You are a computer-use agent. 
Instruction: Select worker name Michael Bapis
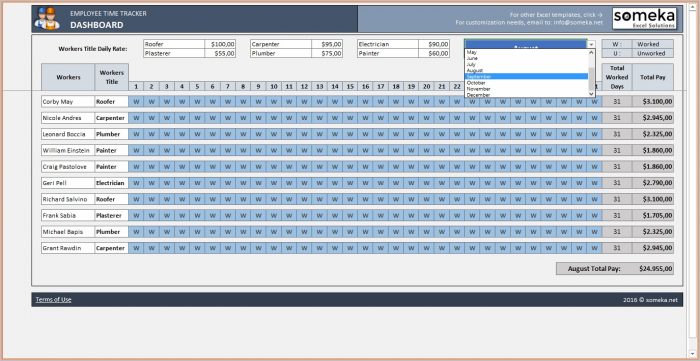click(x=68, y=232)
